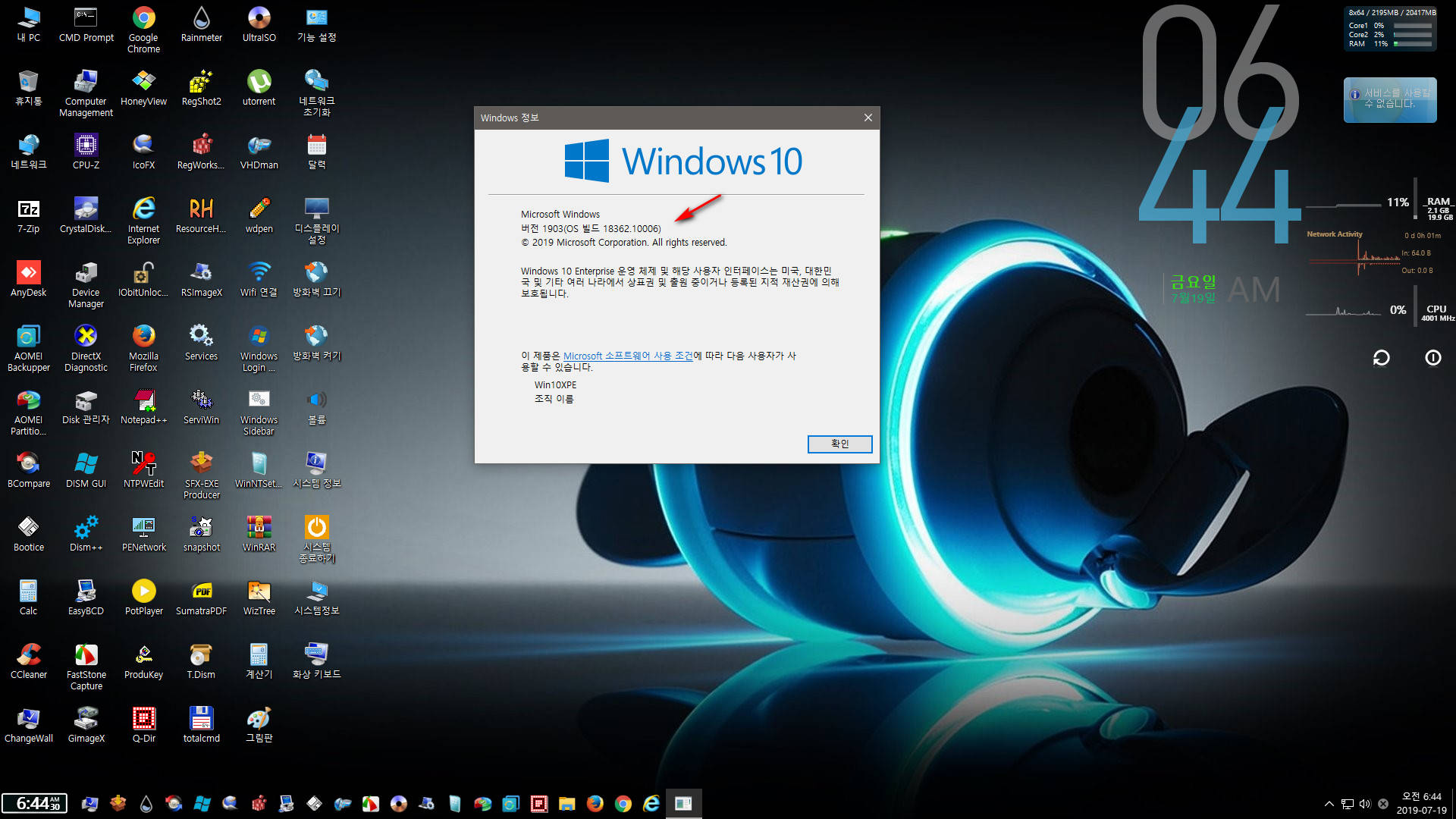
Task: Launch CCleaner from the desktop
Action: click(29, 661)
